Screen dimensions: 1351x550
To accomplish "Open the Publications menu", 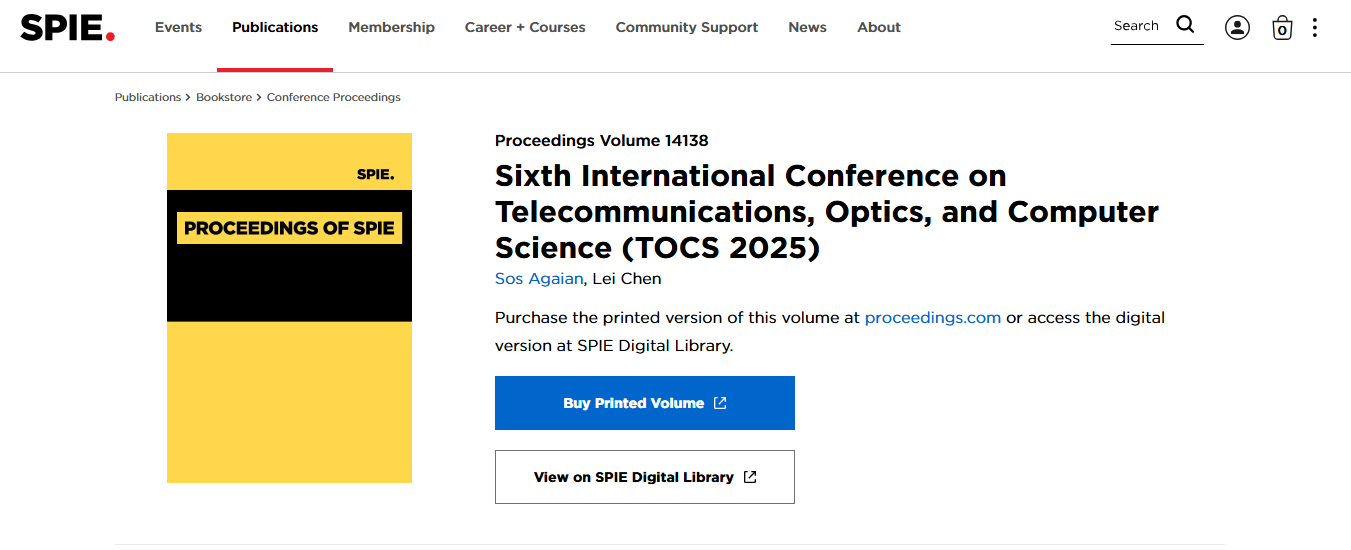I will (x=275, y=27).
